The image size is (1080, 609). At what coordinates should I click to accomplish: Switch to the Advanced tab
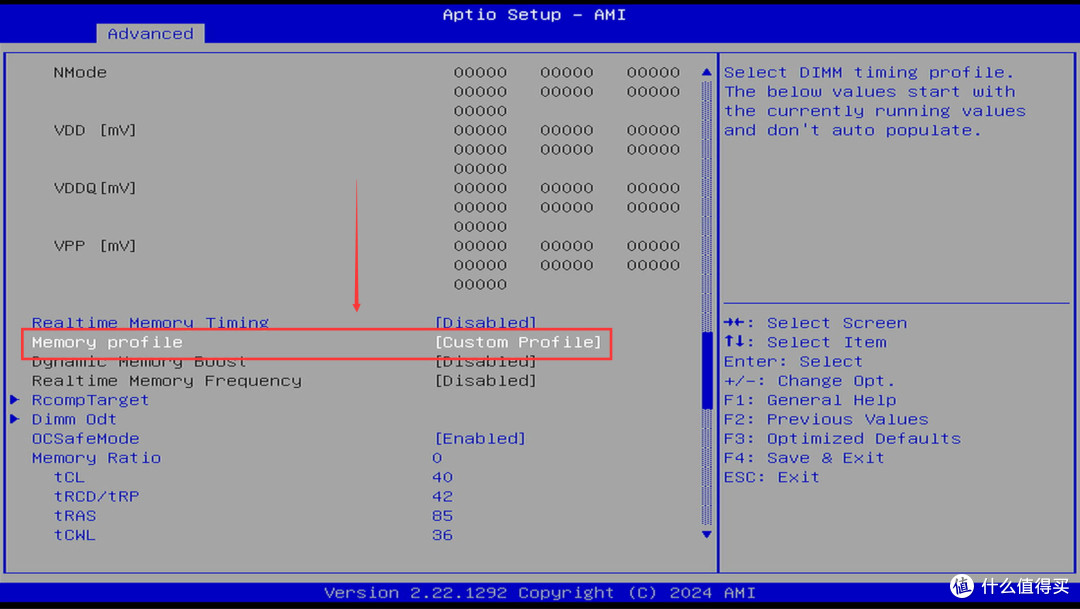tap(150, 33)
